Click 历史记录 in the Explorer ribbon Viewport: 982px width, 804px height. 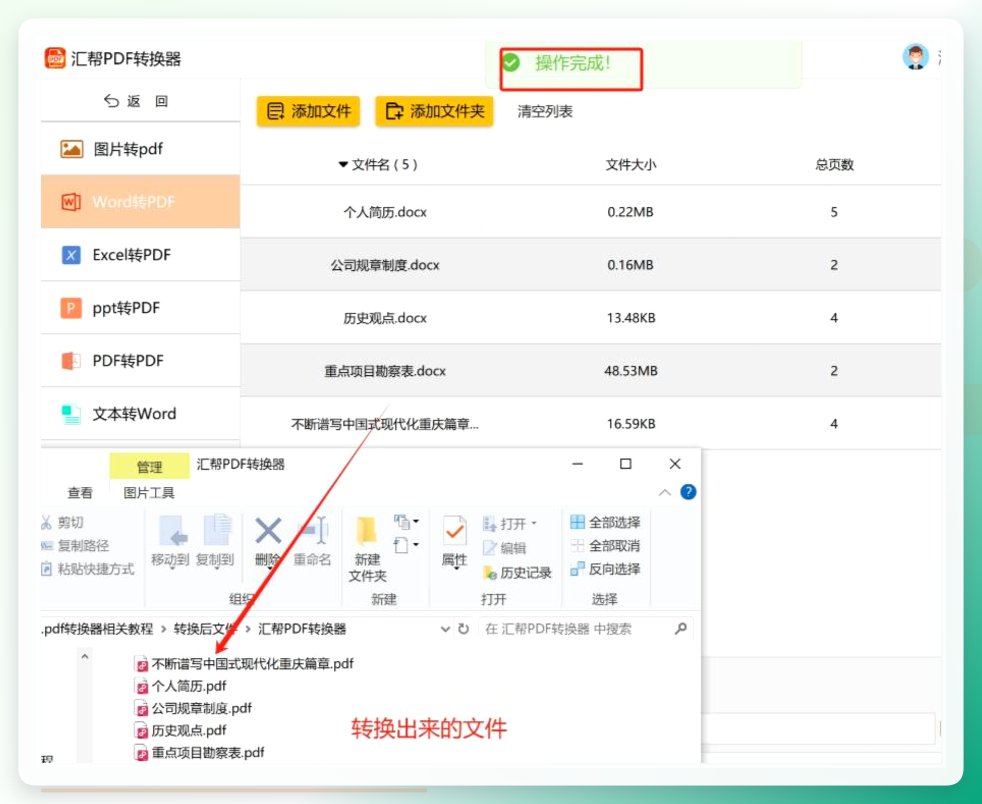pos(517,572)
